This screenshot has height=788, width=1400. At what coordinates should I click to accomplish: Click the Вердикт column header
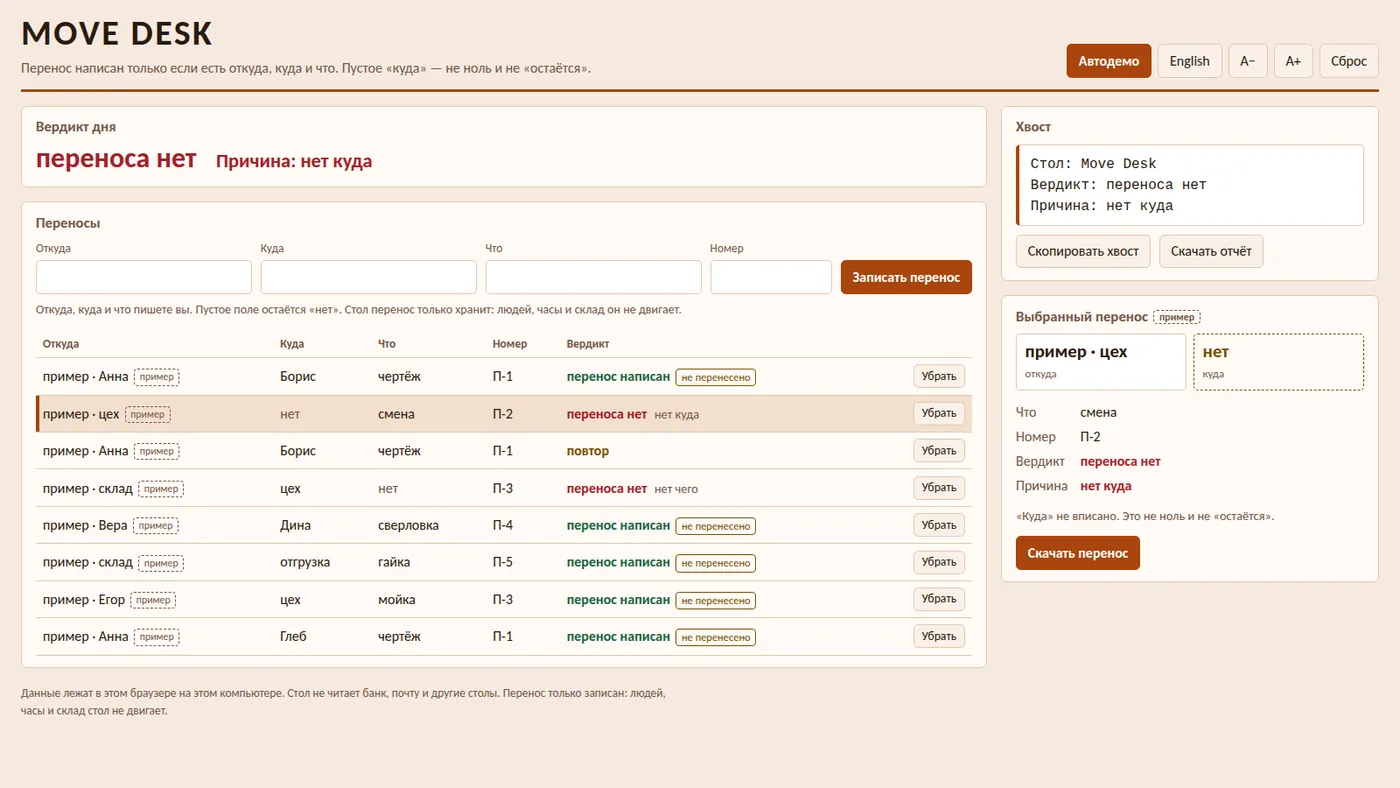588,344
